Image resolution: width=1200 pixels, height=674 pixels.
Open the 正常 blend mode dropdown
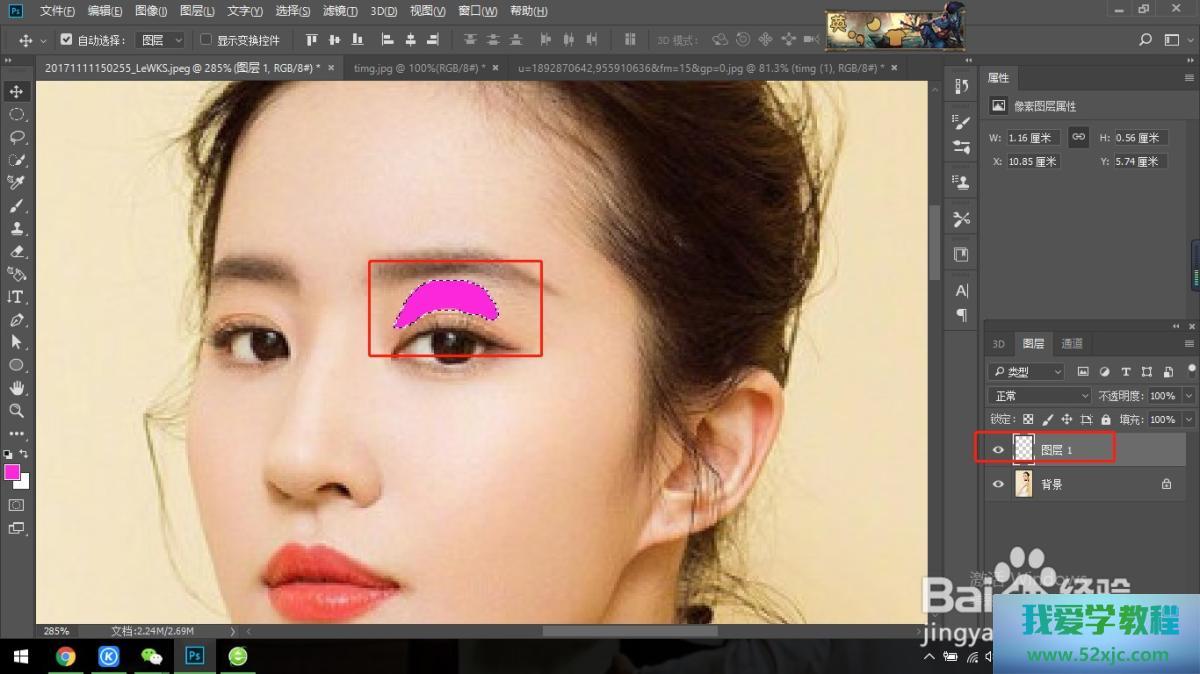coord(1039,396)
